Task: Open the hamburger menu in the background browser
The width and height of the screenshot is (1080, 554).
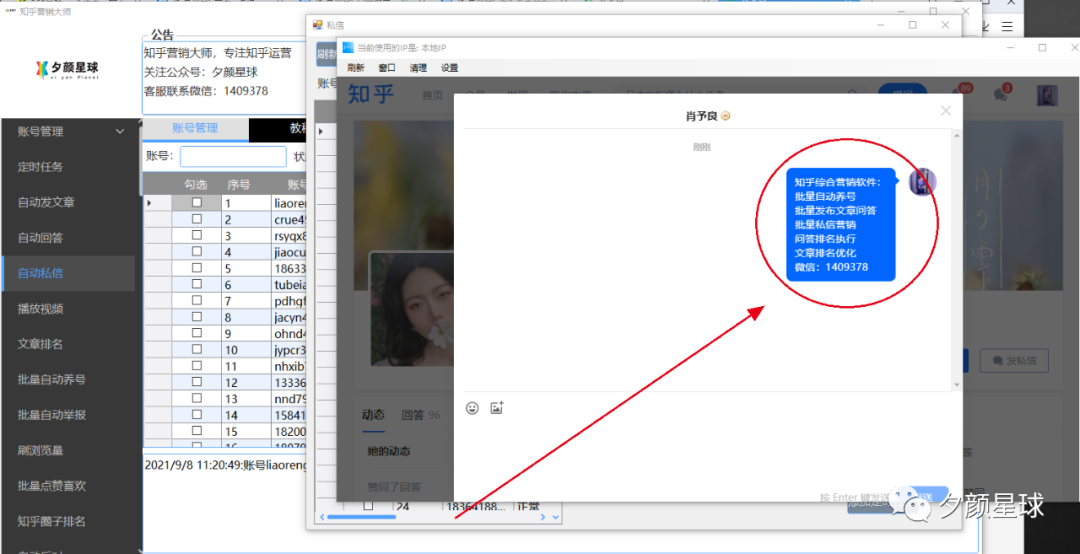Action: 1007,27
